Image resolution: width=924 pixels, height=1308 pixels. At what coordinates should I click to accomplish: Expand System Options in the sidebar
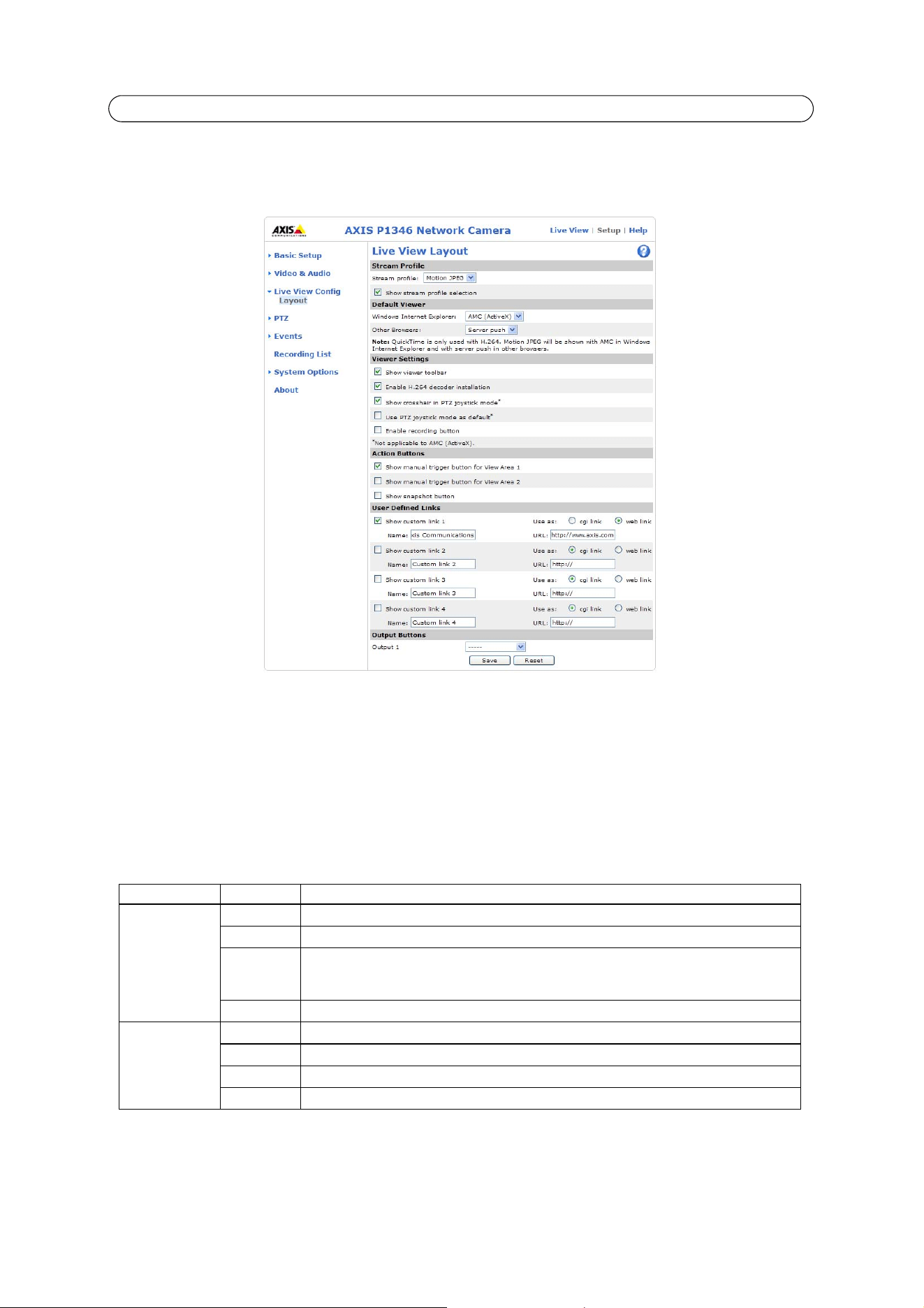pyautogui.click(x=306, y=372)
